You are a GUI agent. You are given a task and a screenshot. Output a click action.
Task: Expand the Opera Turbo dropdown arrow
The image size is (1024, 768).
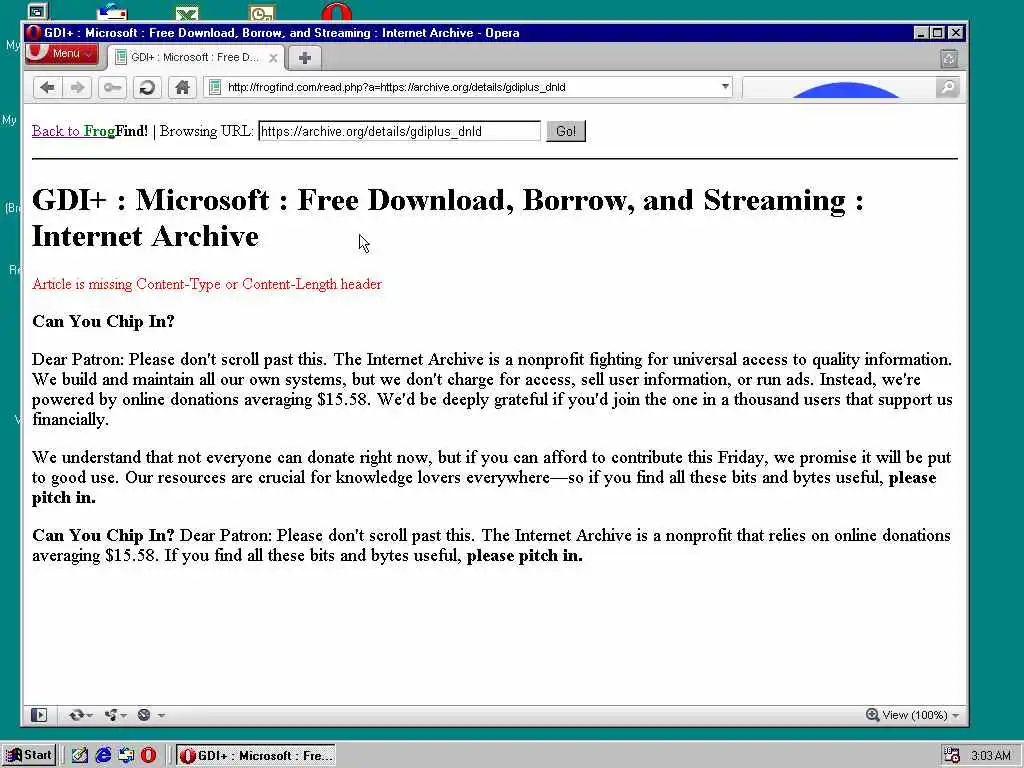click(x=161, y=716)
